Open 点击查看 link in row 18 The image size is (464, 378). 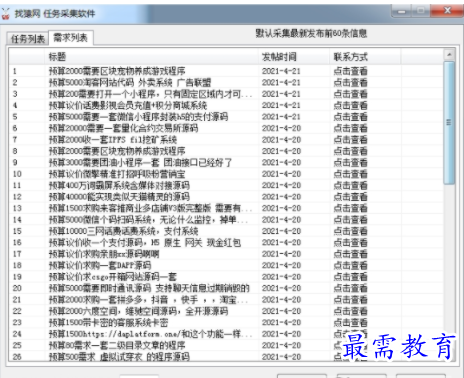350,265
